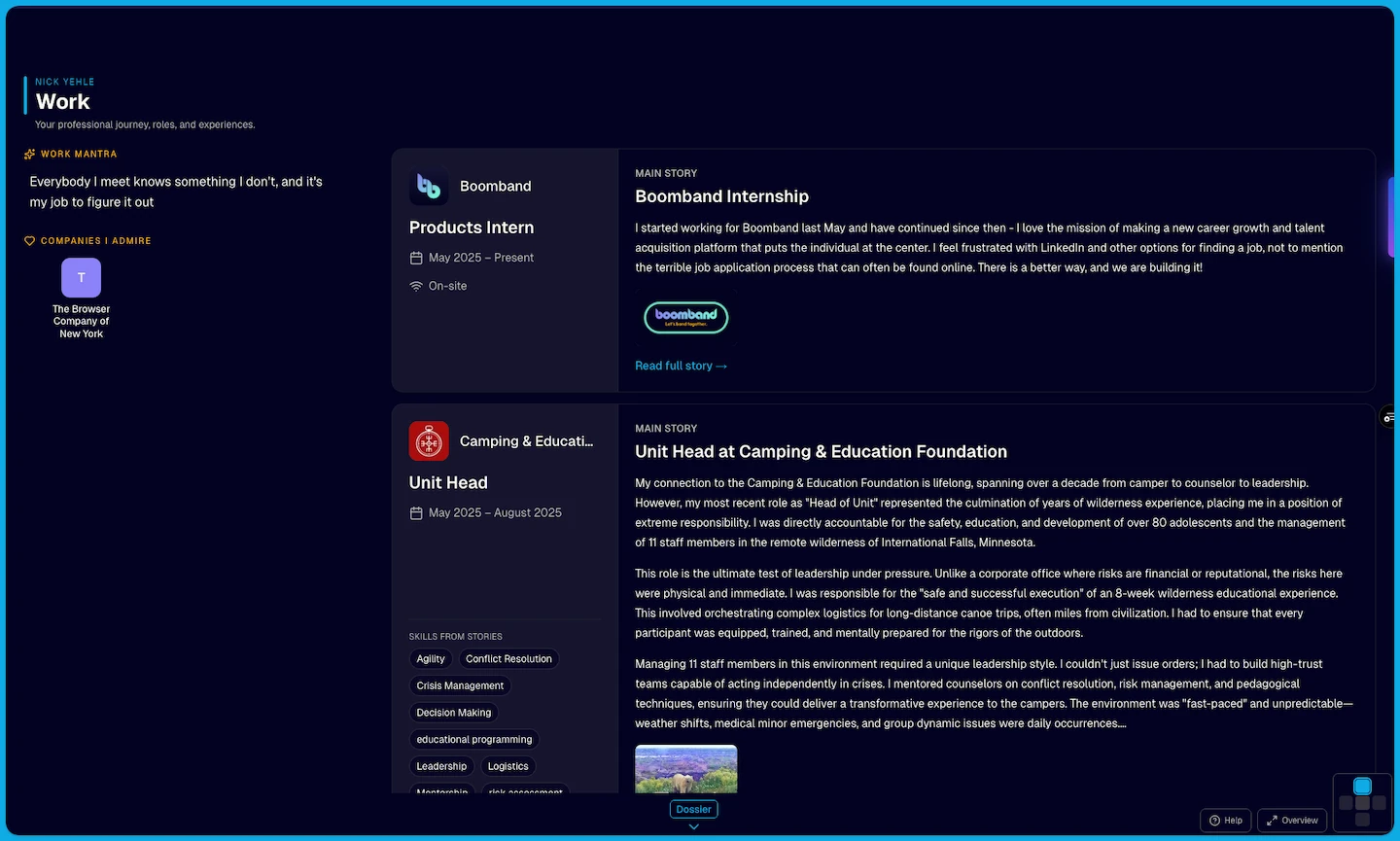Select the highlighted blue square in the navigation grid
Image resolution: width=1400 pixels, height=841 pixels.
(1362, 786)
